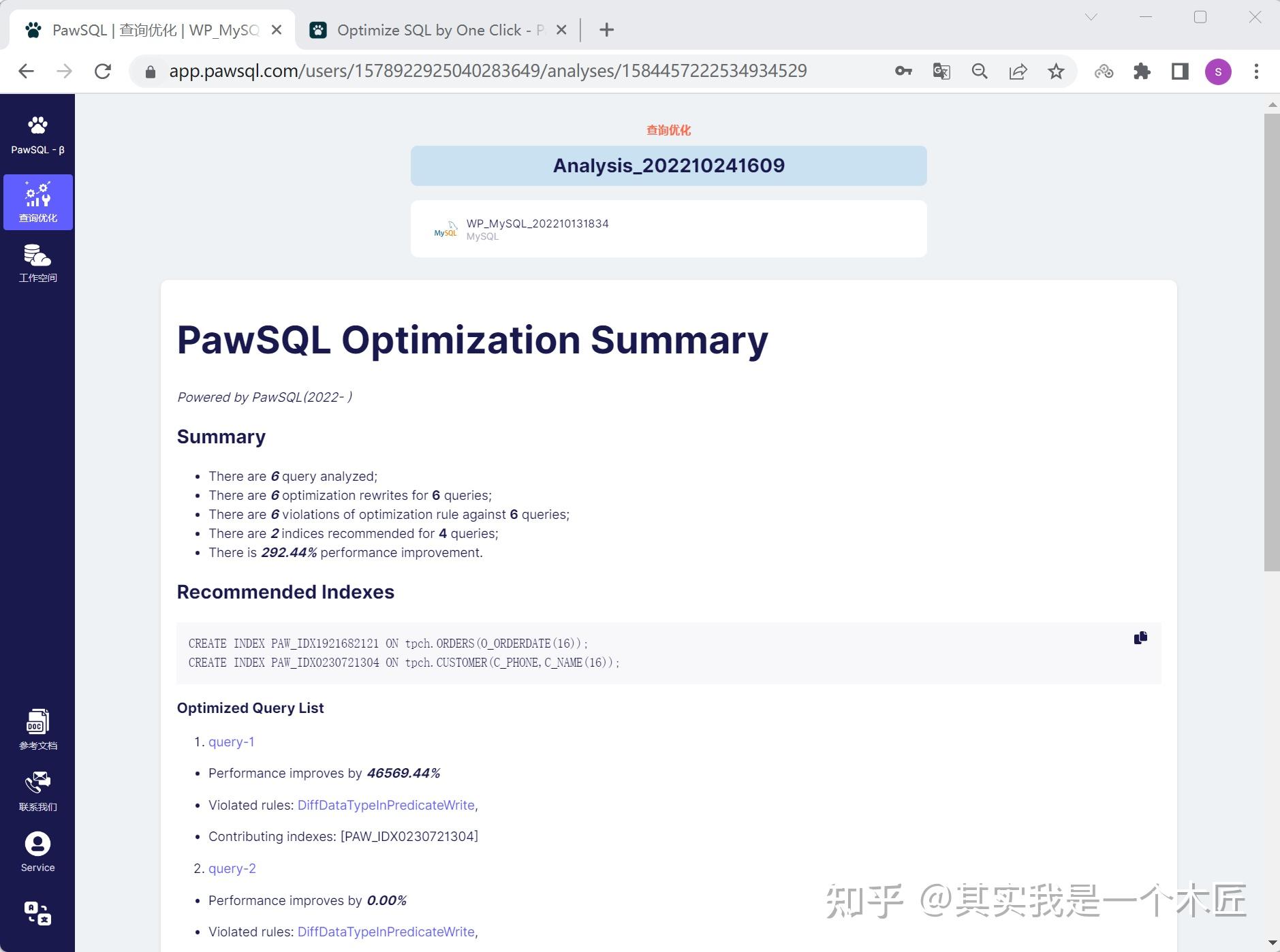Open the DiffDataTypeInPredicateWrite rule link
This screenshot has height=952, width=1280.
(386, 805)
